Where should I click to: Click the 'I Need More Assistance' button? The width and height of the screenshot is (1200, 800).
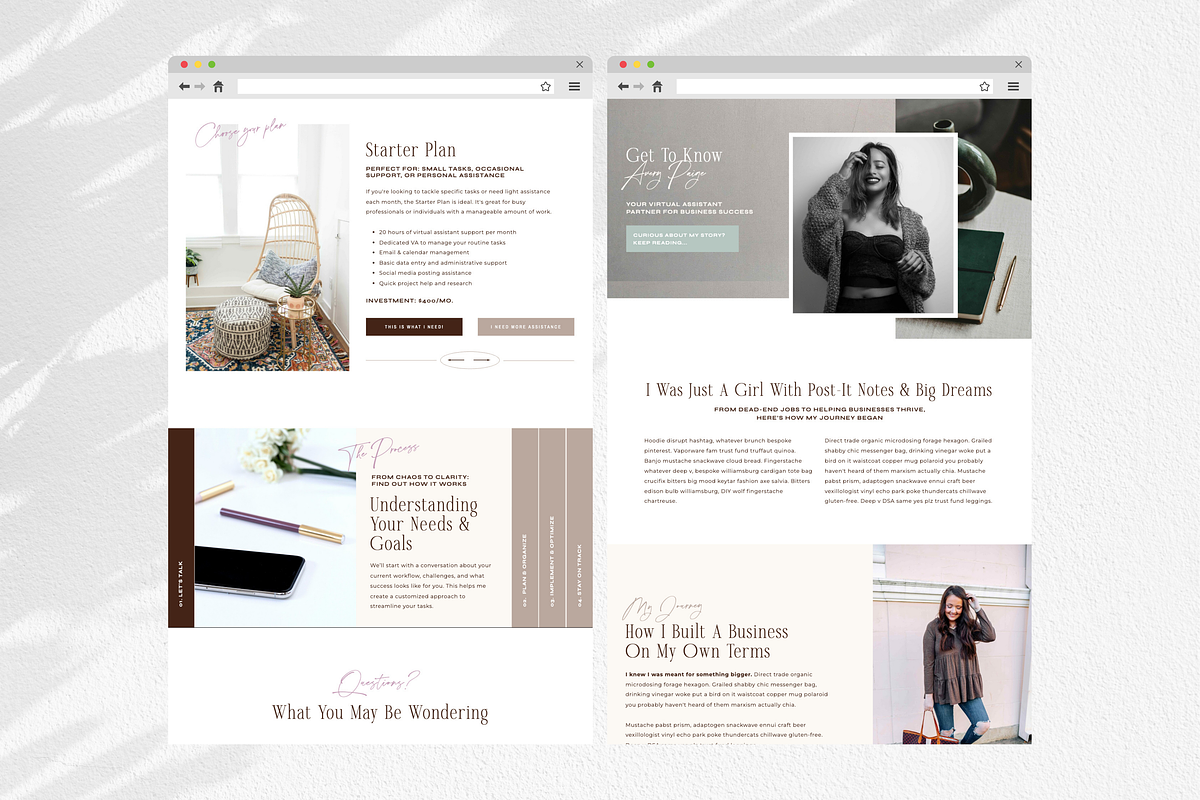coord(526,327)
